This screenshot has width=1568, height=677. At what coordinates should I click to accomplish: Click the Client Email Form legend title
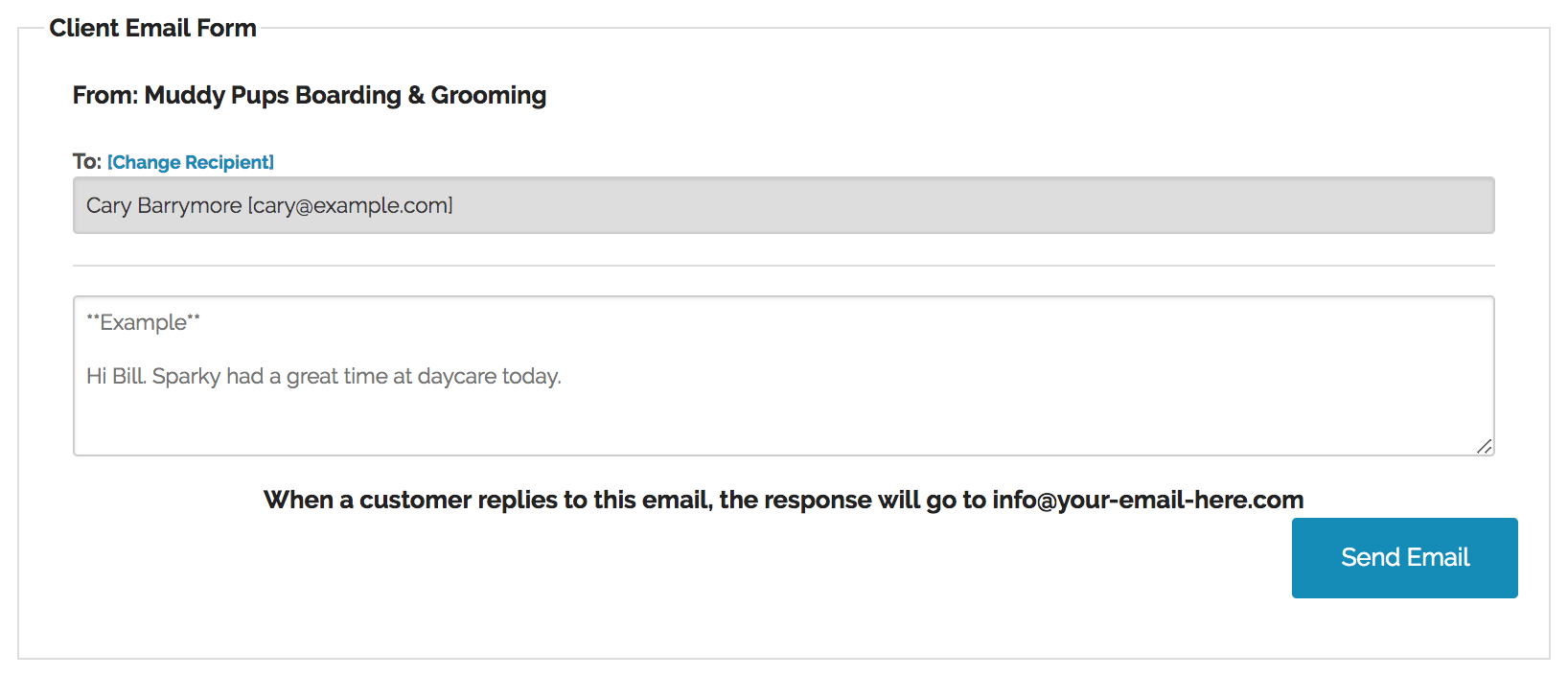tap(153, 28)
